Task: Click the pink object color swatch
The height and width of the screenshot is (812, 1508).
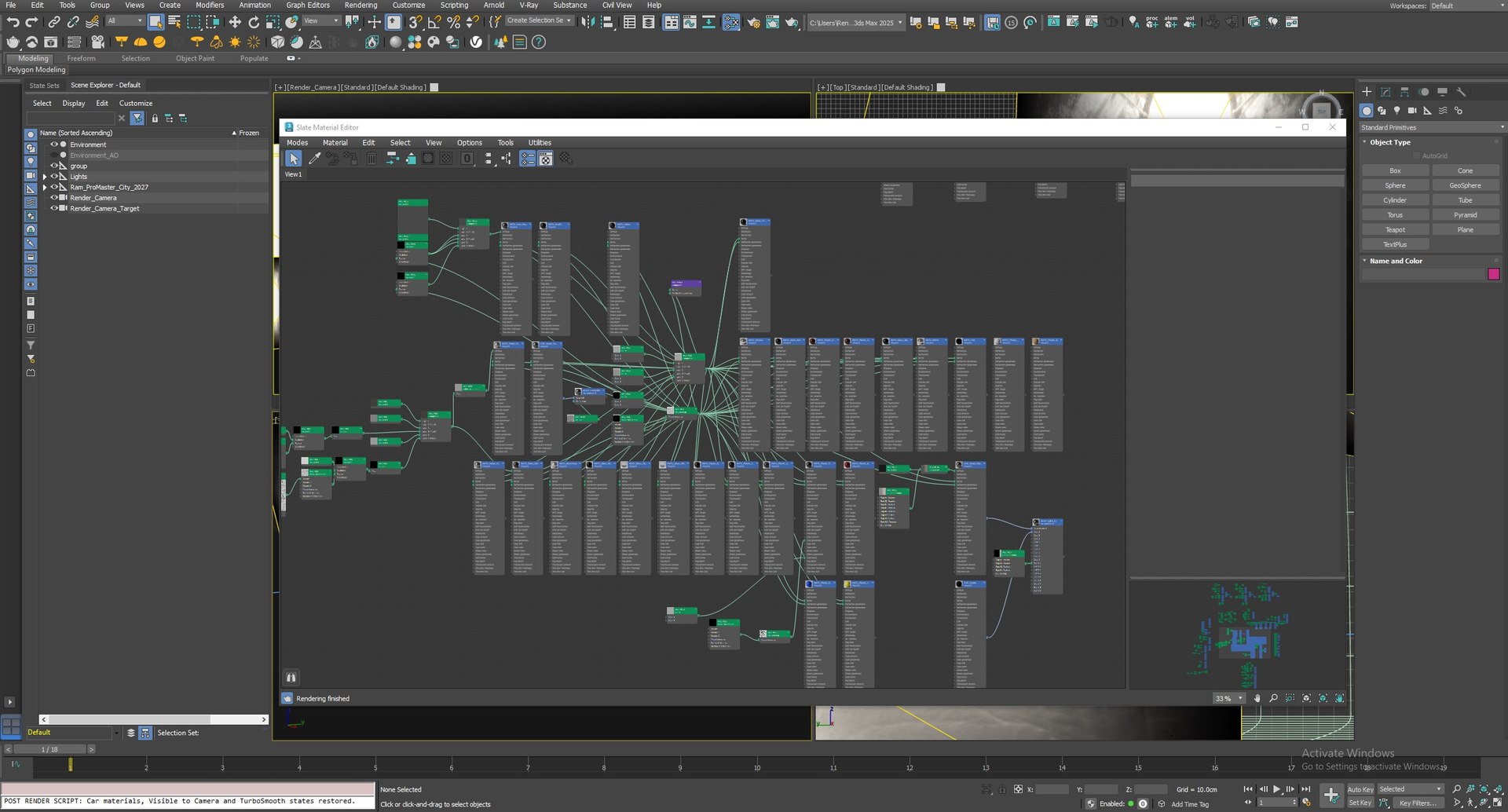Action: coord(1494,274)
